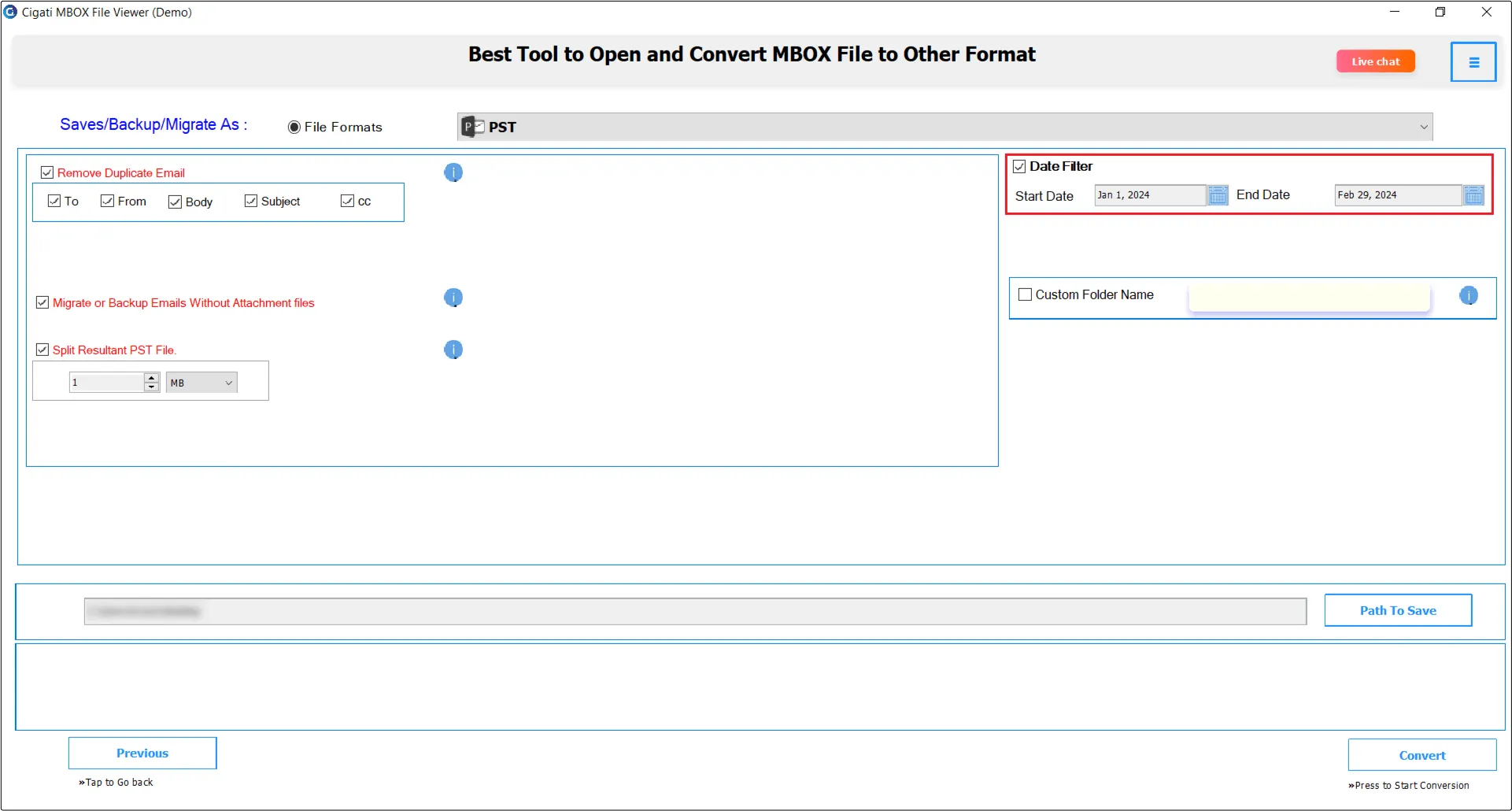Uncheck the Body field checkbox

[x=175, y=202]
